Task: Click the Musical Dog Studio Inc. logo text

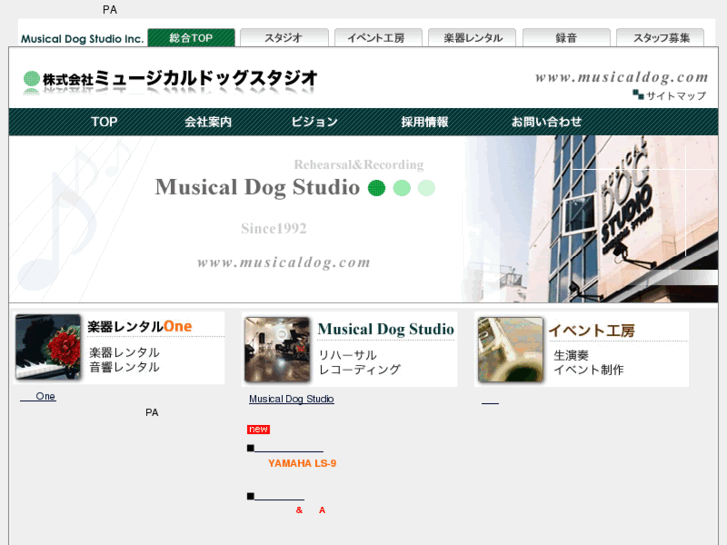Action: 82,39
